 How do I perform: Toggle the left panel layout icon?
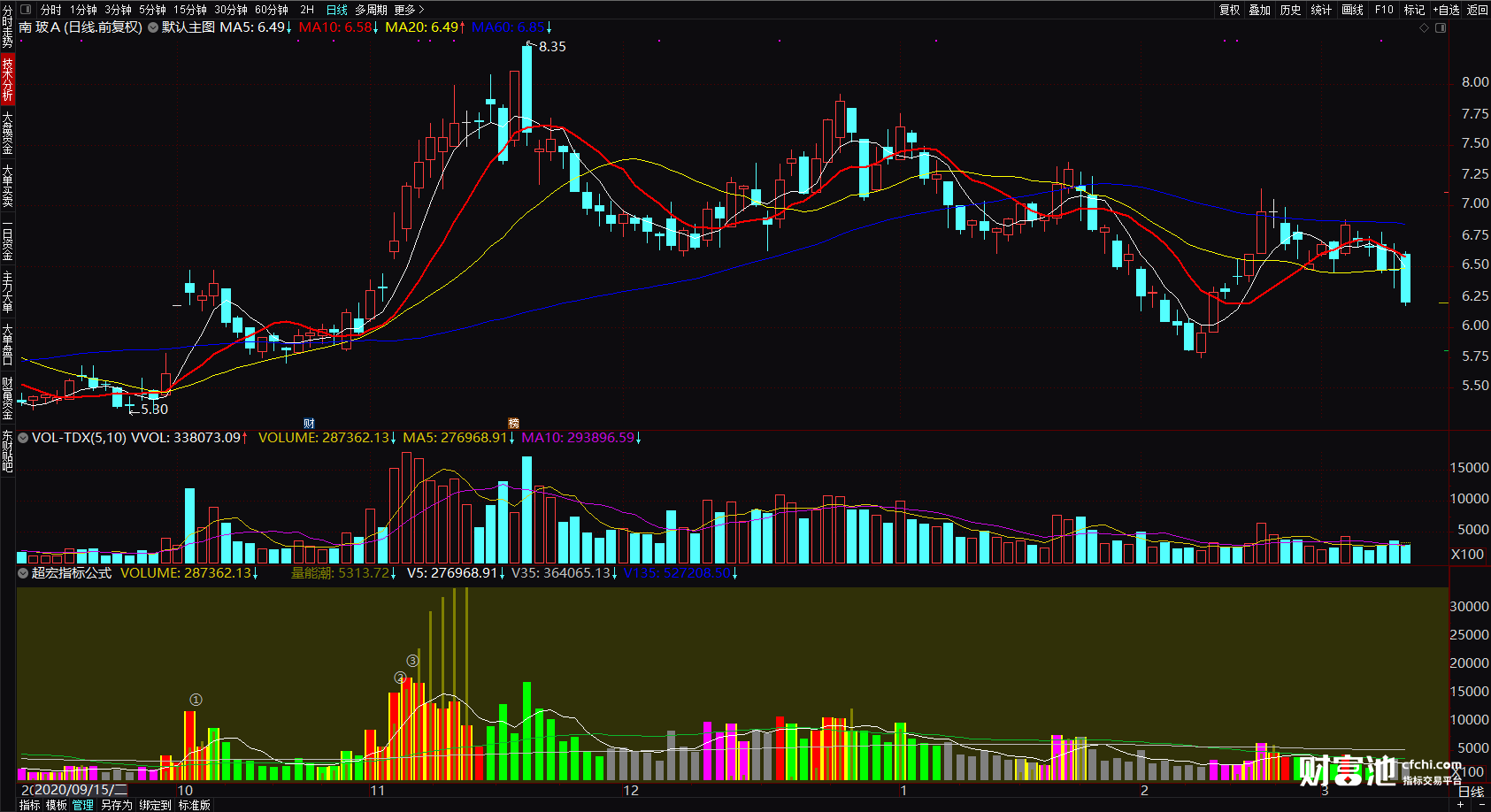(25, 10)
